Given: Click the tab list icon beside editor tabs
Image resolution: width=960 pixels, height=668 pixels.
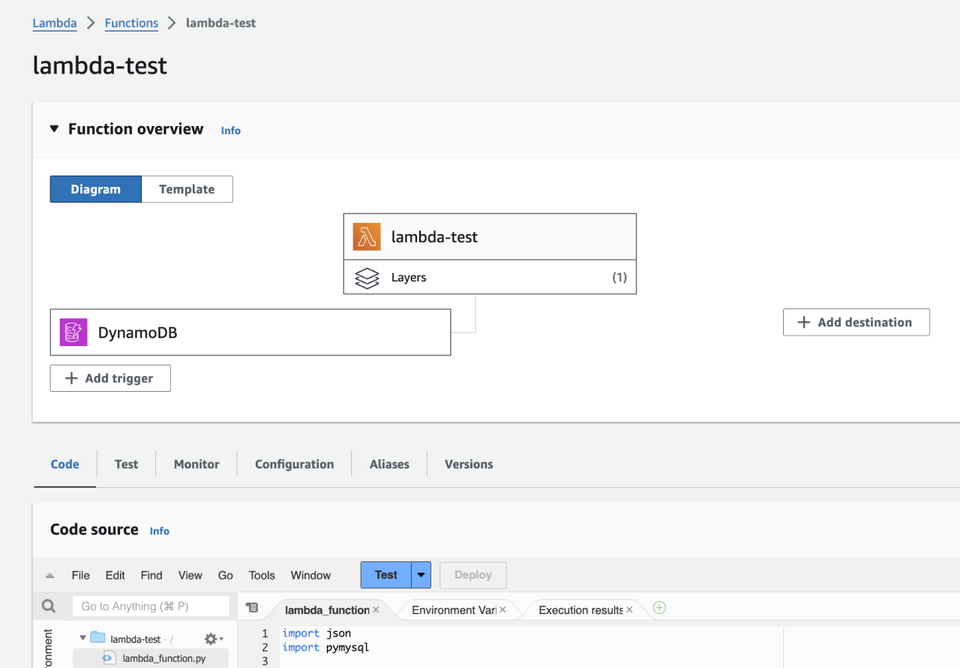Looking at the screenshot, I should [x=251, y=607].
